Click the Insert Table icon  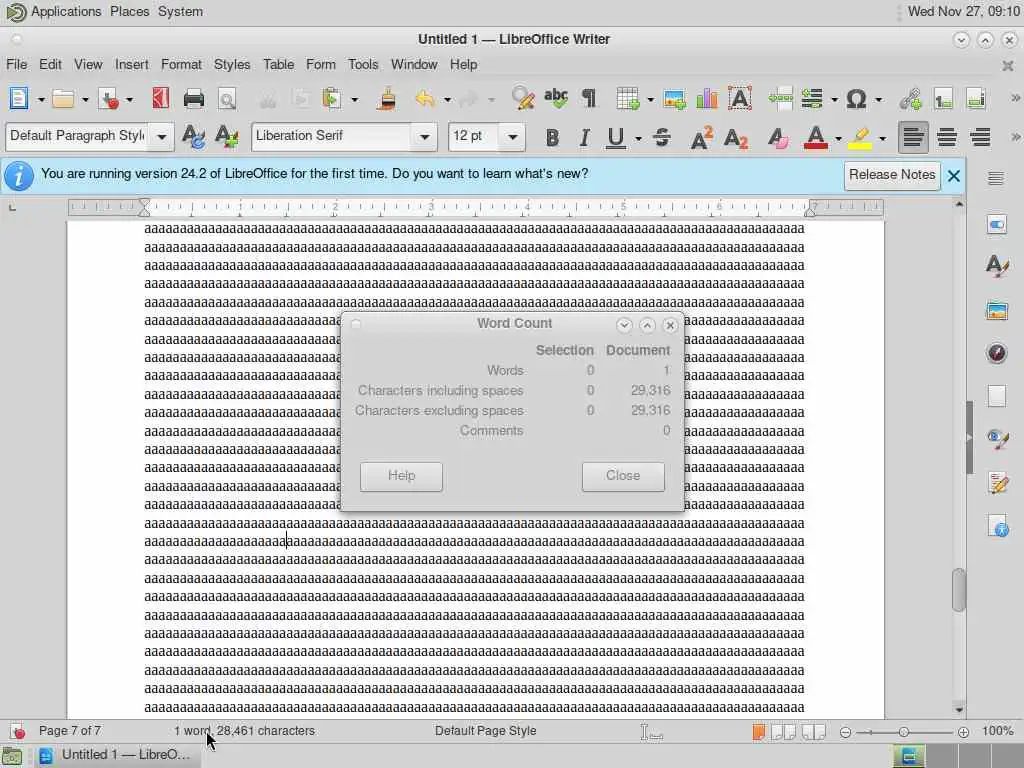(628, 99)
